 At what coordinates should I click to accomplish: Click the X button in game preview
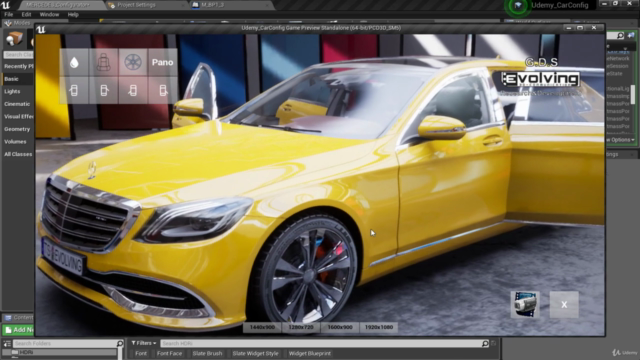(x=564, y=304)
